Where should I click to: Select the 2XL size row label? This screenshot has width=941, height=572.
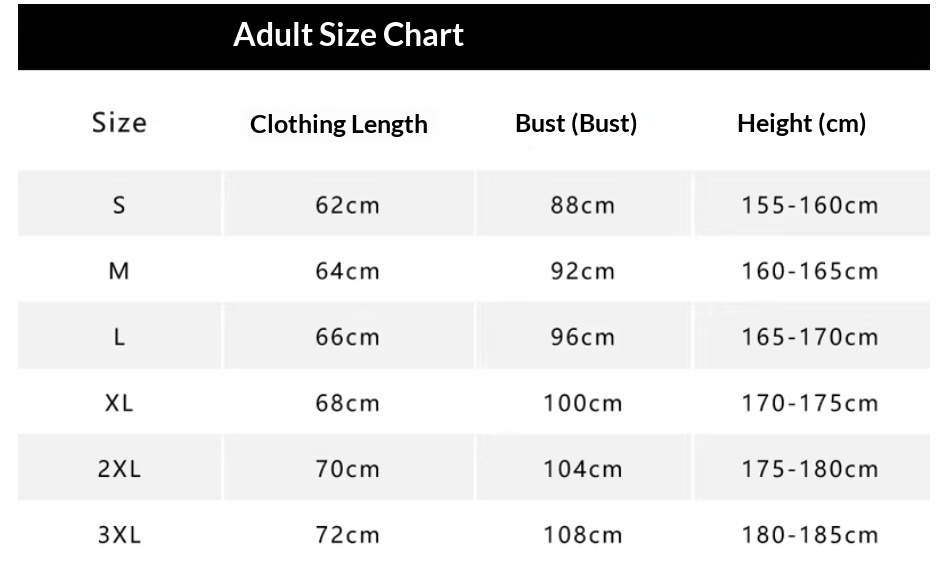tap(119, 469)
